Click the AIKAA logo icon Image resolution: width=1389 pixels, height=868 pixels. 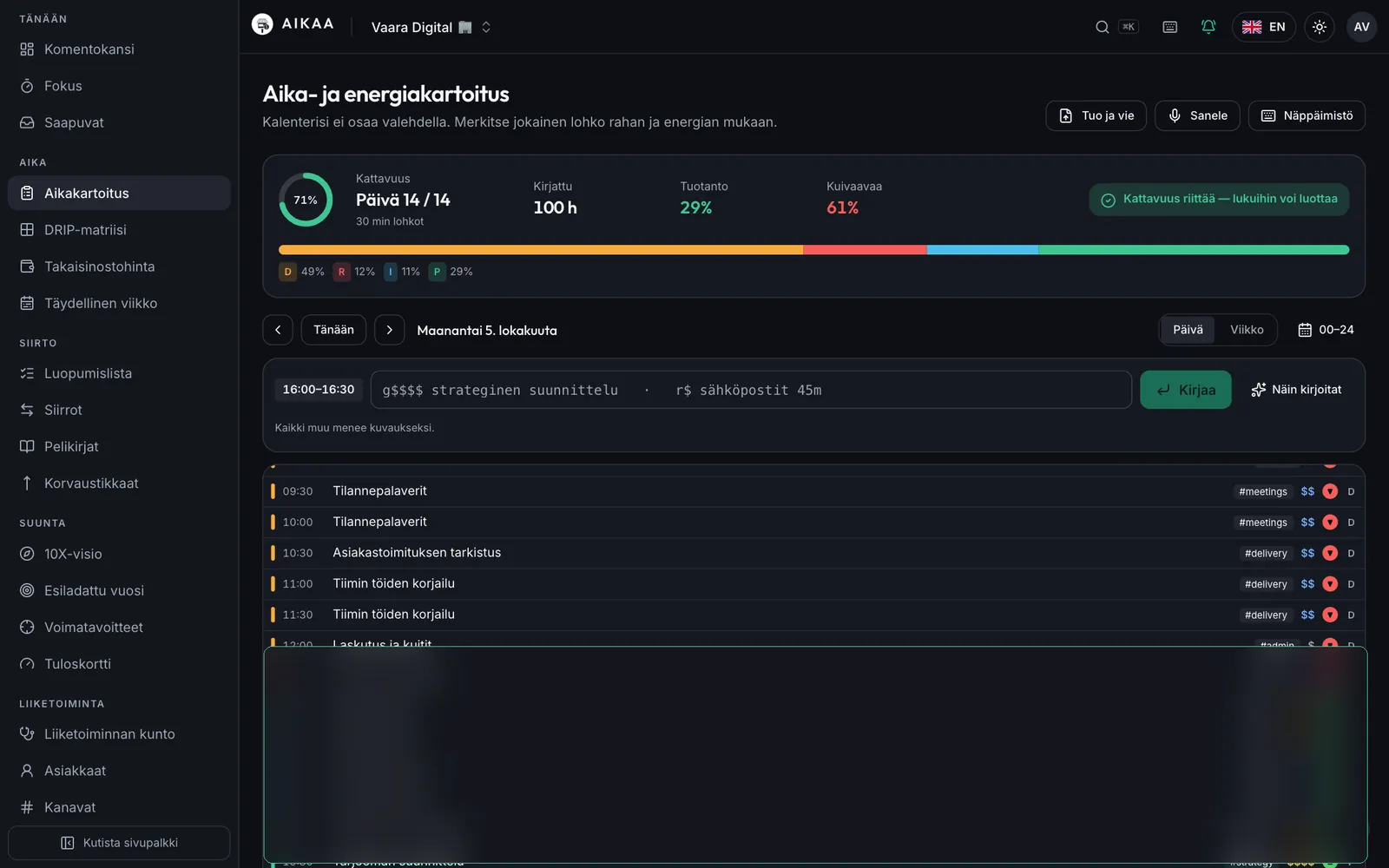coord(262,24)
